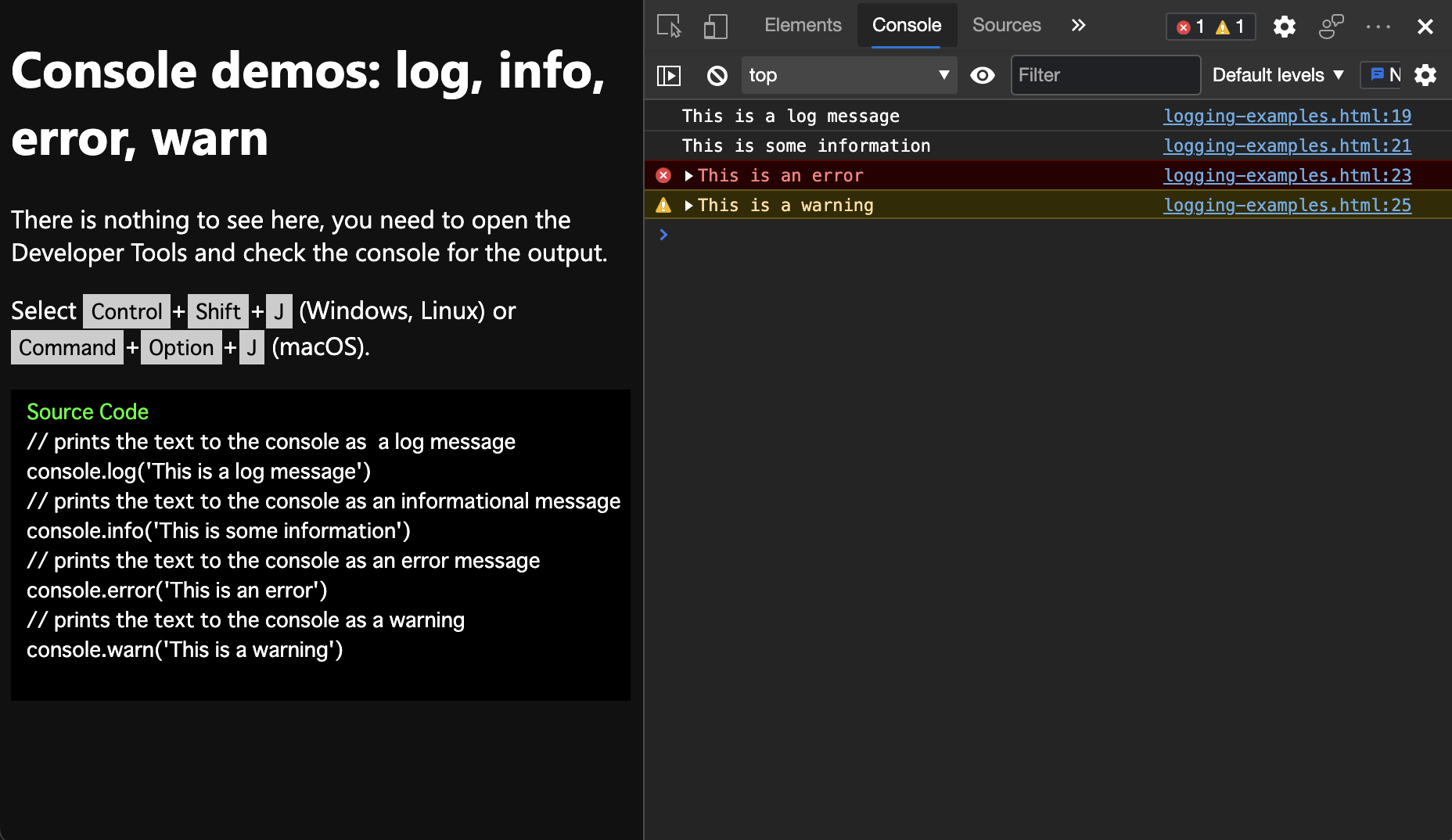Toggle the Notifications button

point(1383,75)
